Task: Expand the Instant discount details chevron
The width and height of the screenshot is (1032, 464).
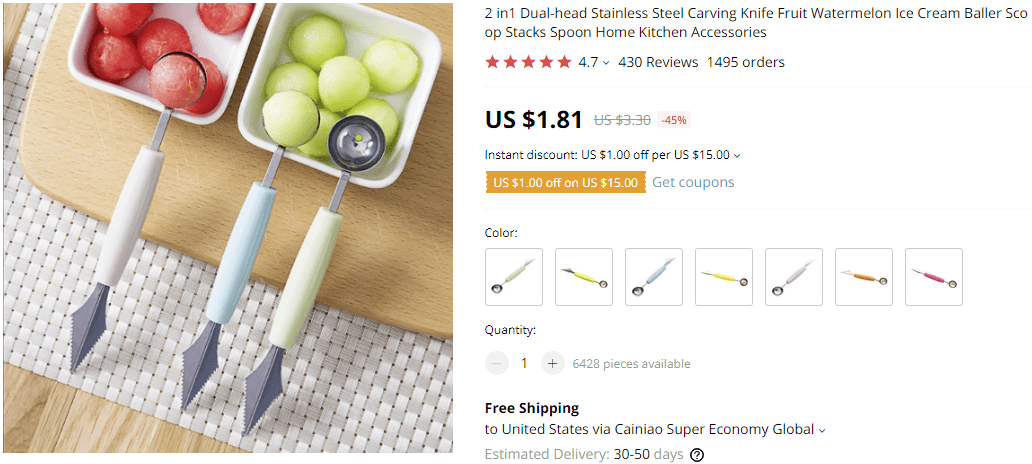Action: [x=737, y=156]
